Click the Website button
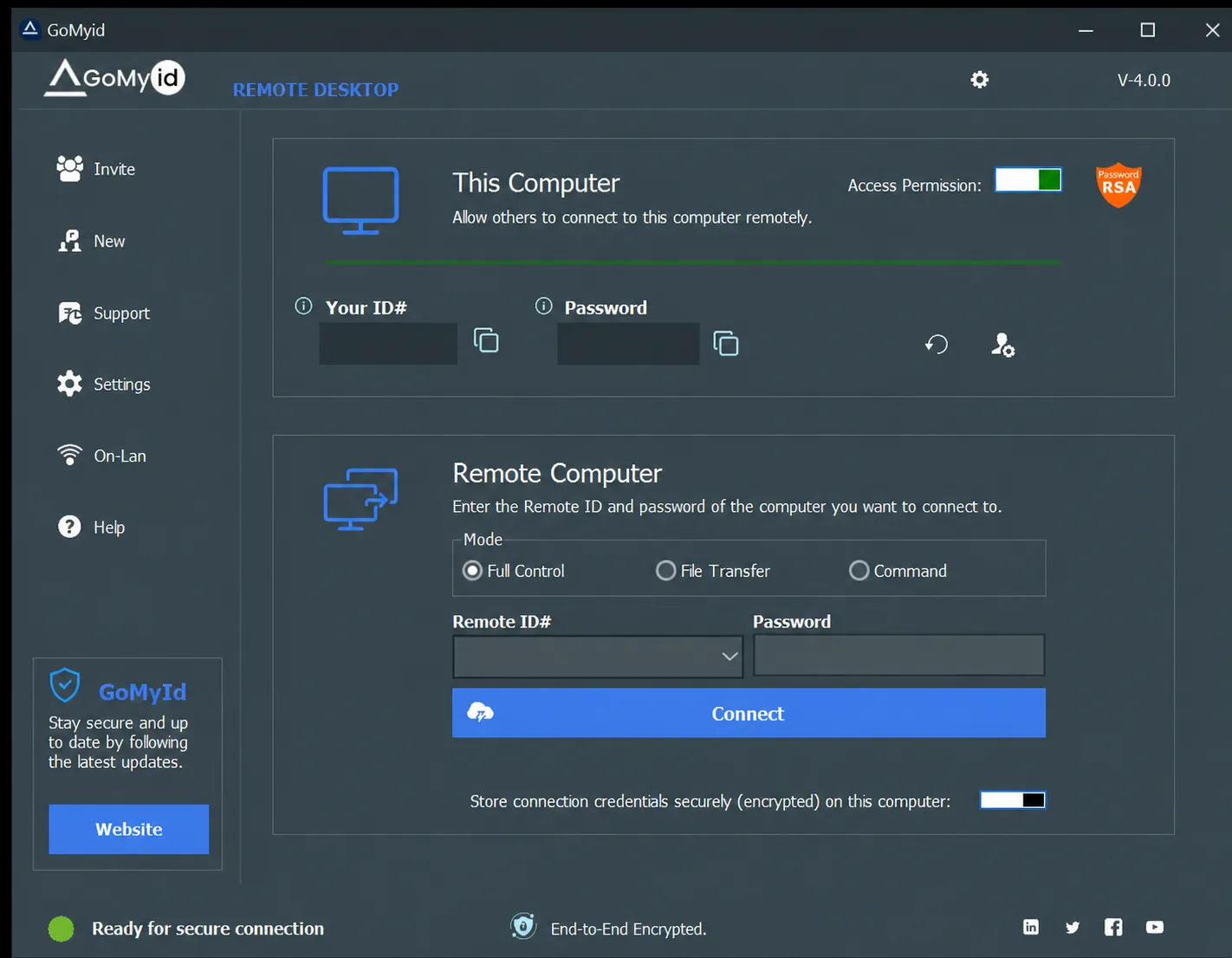 point(129,829)
